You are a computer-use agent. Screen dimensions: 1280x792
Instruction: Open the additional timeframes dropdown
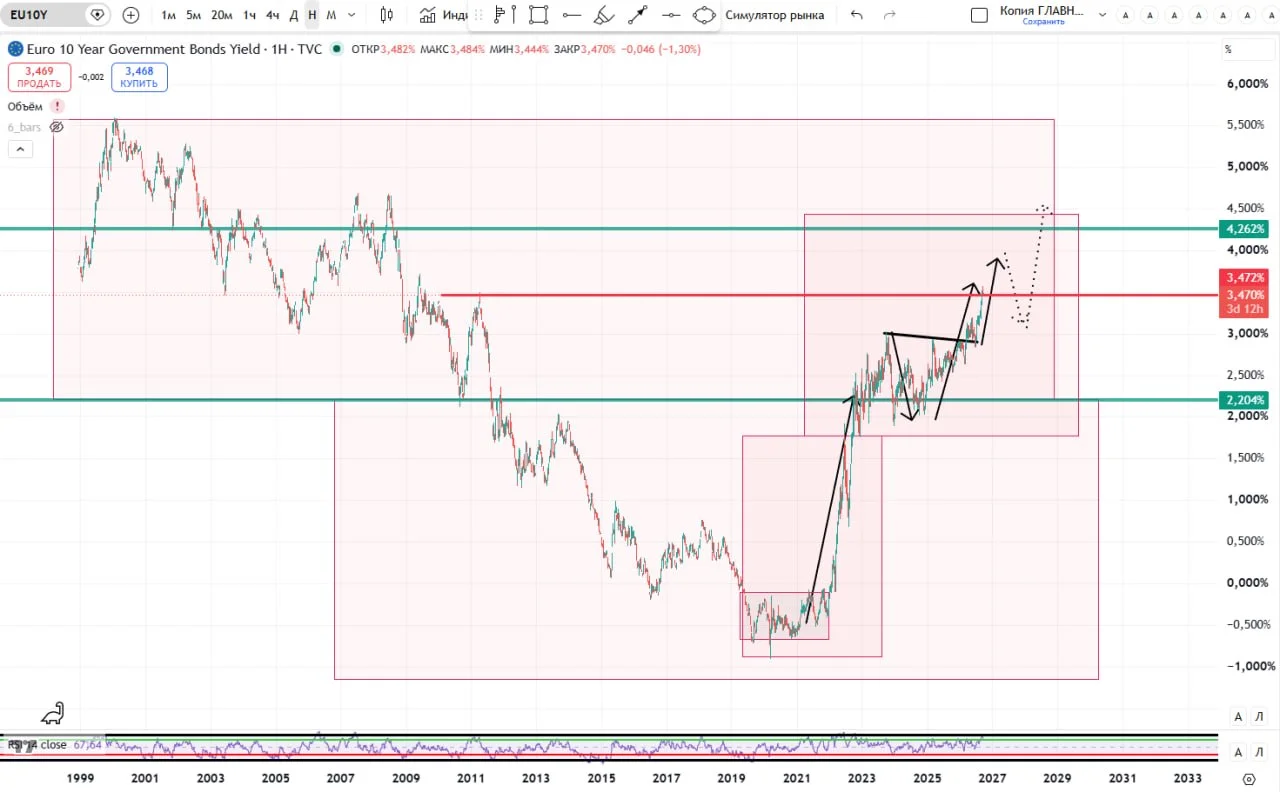354,15
